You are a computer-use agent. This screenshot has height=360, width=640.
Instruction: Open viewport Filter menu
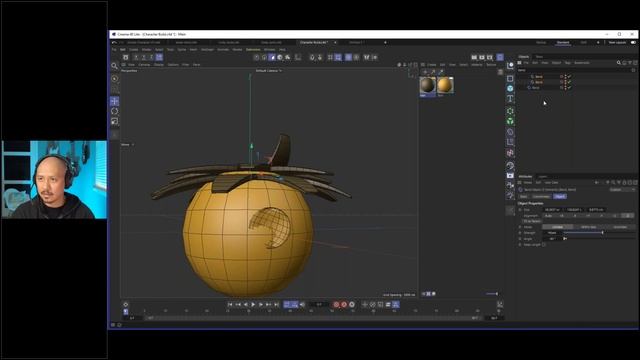point(185,64)
